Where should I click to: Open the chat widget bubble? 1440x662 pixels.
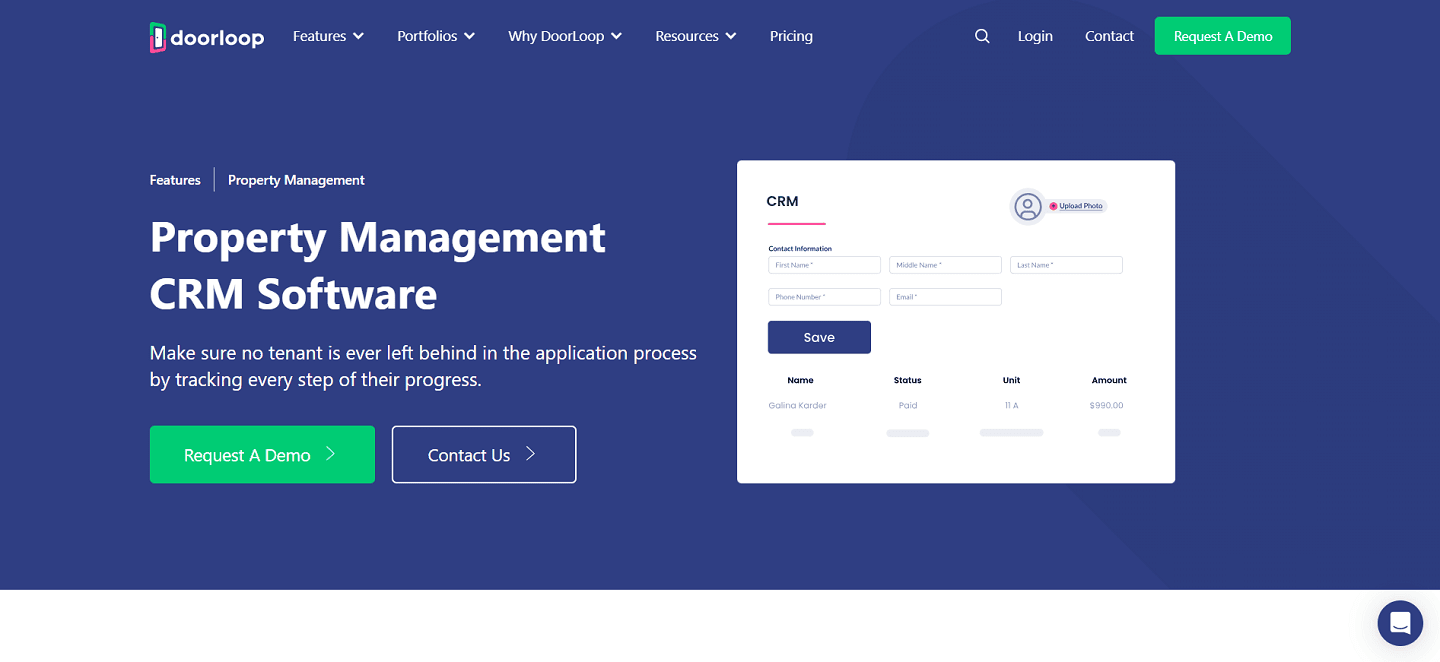tap(1400, 623)
